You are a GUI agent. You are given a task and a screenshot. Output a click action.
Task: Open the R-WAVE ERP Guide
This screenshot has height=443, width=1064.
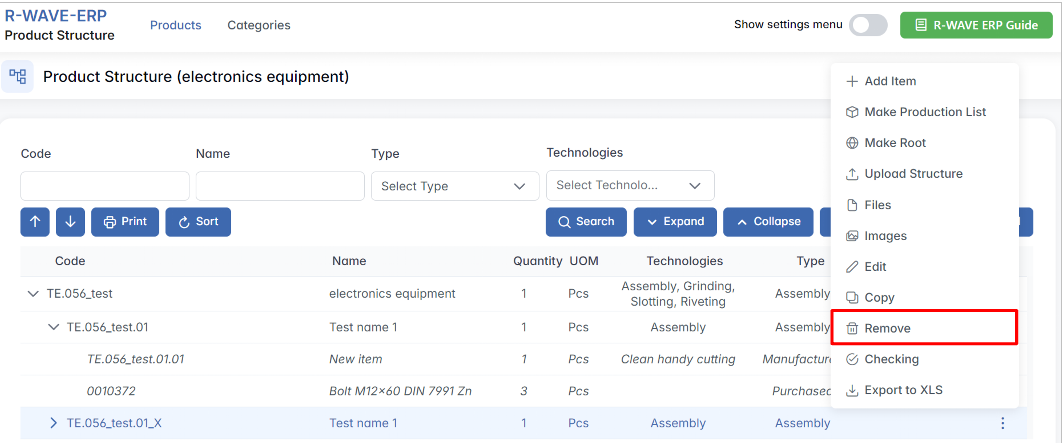click(x=975, y=25)
